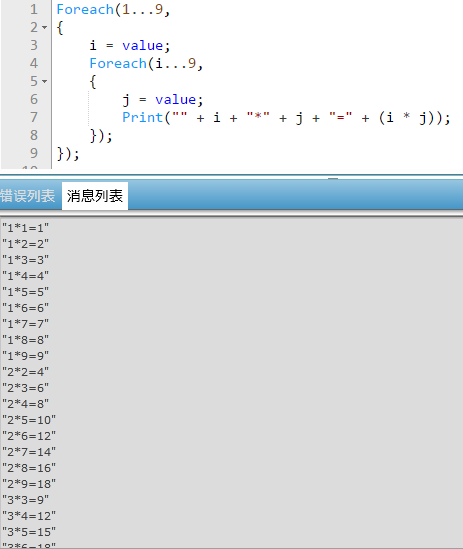Select output row "1*9=9"
The width and height of the screenshot is (463, 549).
pyautogui.click(x=26, y=356)
